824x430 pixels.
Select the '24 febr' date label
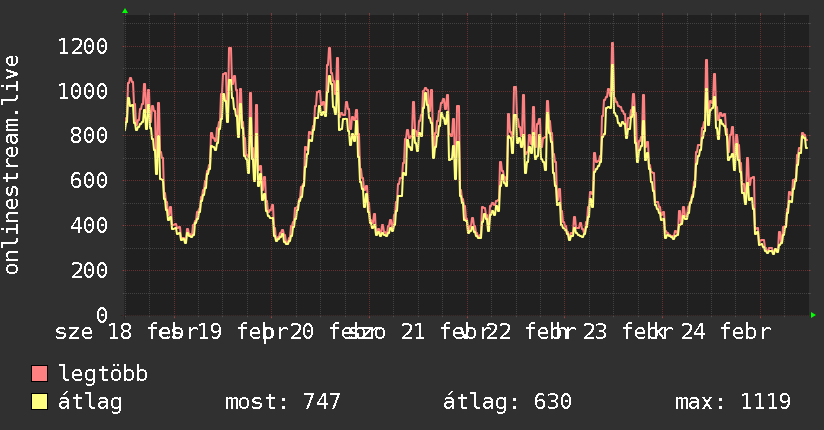[725, 332]
